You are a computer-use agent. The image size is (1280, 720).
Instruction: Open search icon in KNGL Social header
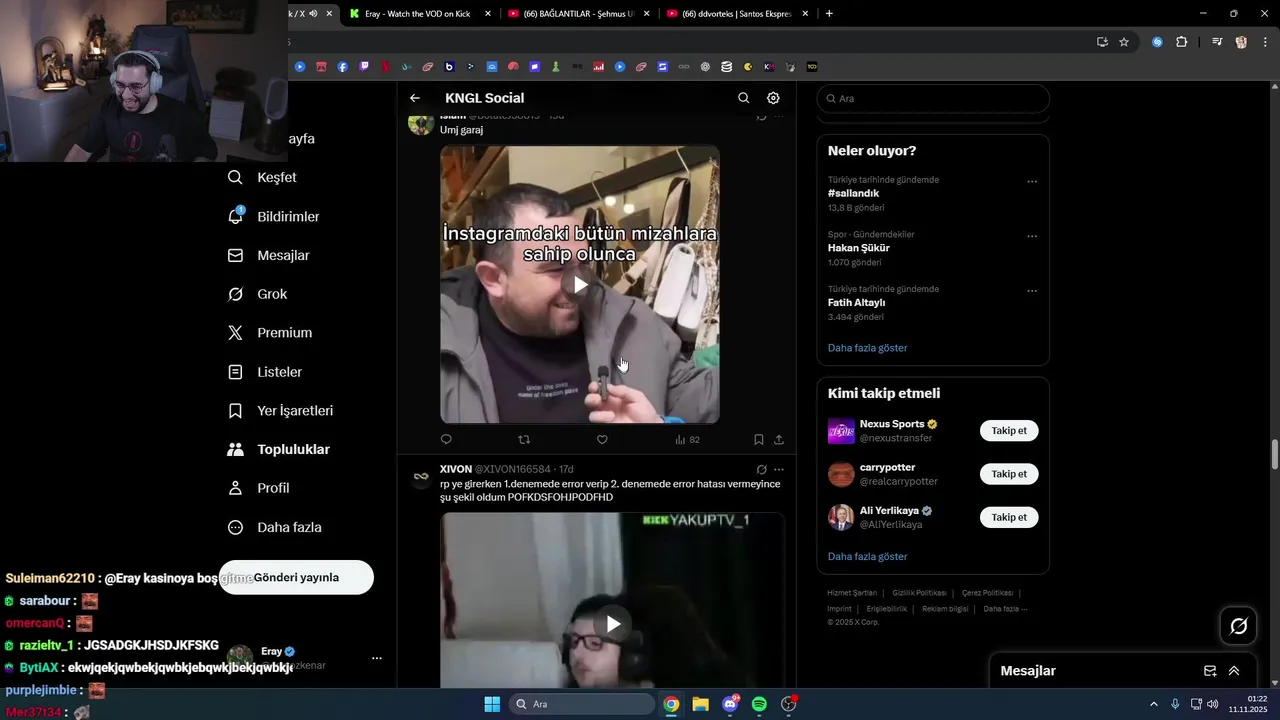(743, 98)
